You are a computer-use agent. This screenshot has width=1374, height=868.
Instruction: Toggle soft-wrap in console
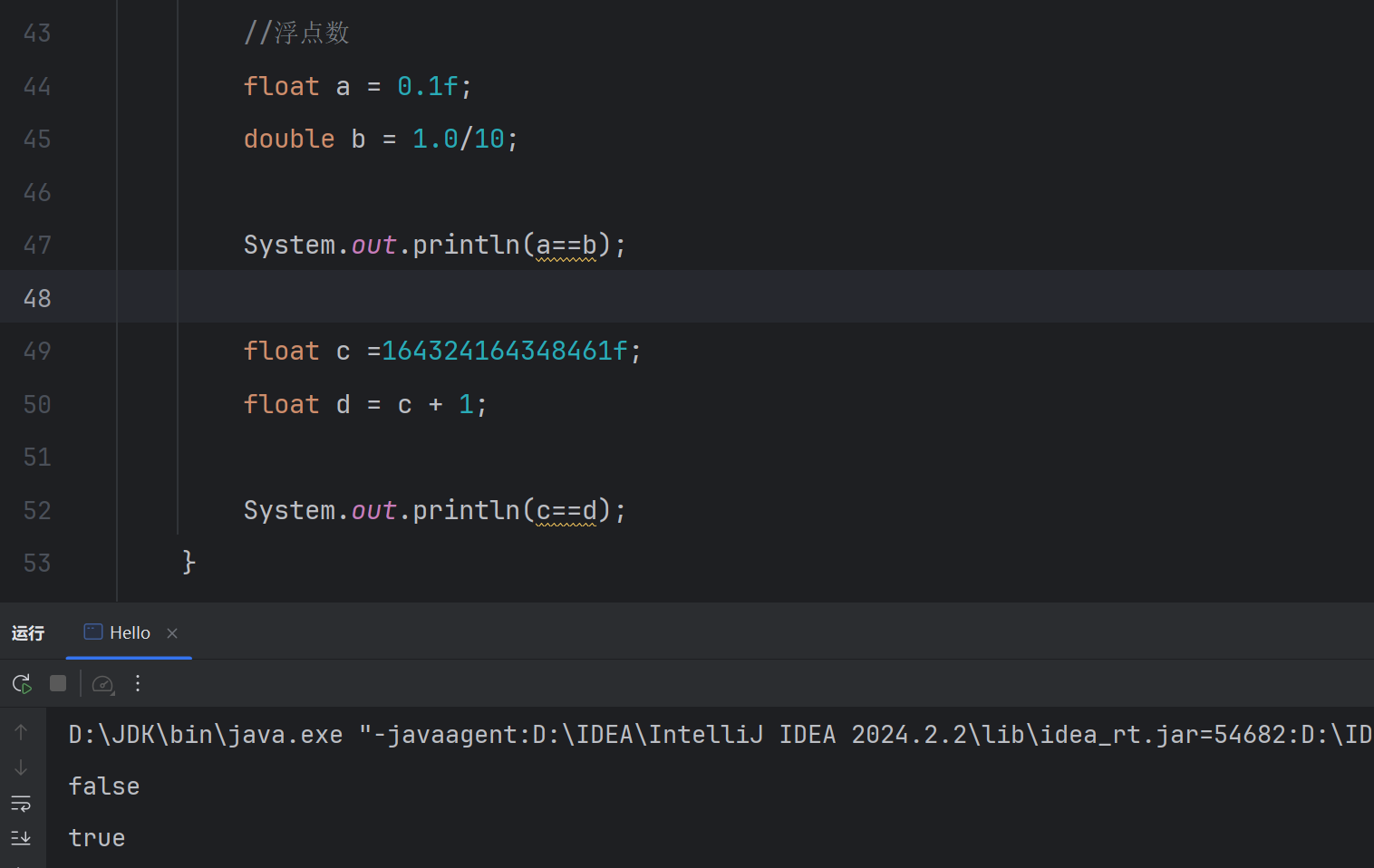click(x=21, y=803)
